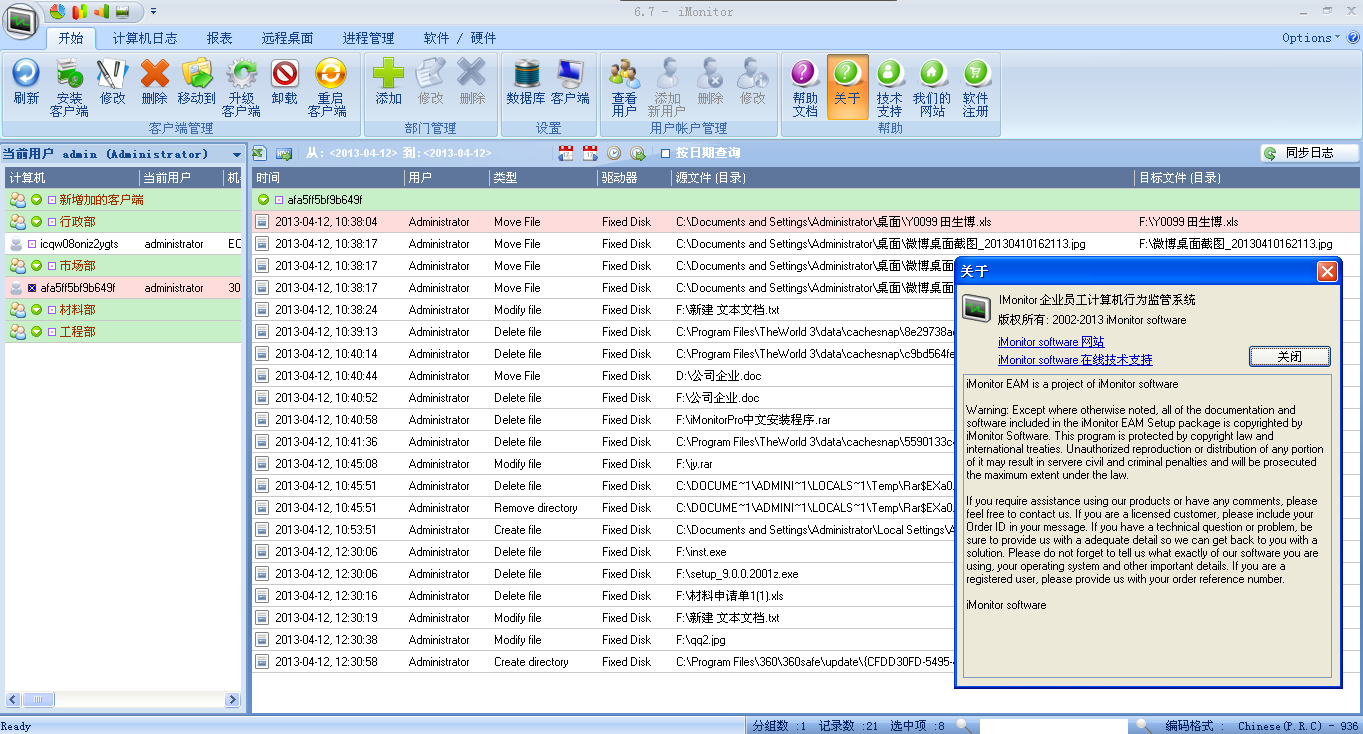Click computer list horizontal scrollbar right arrow
Viewport: 1363px width, 734px height.
[x=232, y=700]
